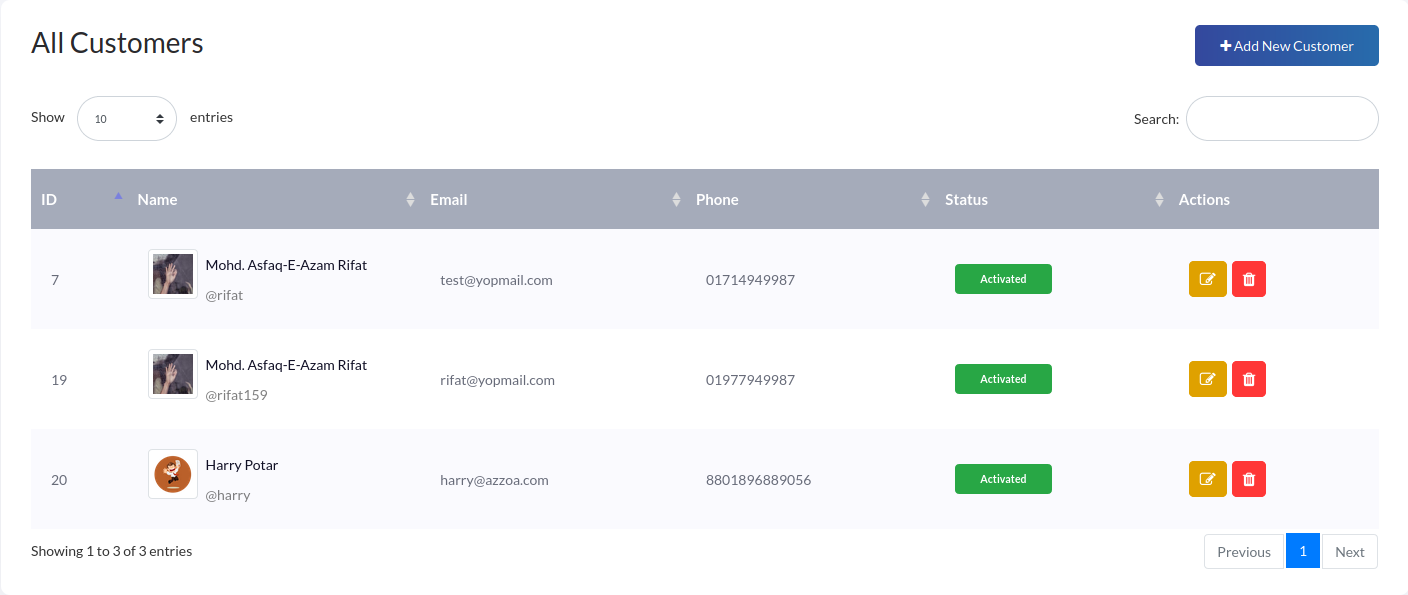Click the Previous page button

pyautogui.click(x=1243, y=551)
